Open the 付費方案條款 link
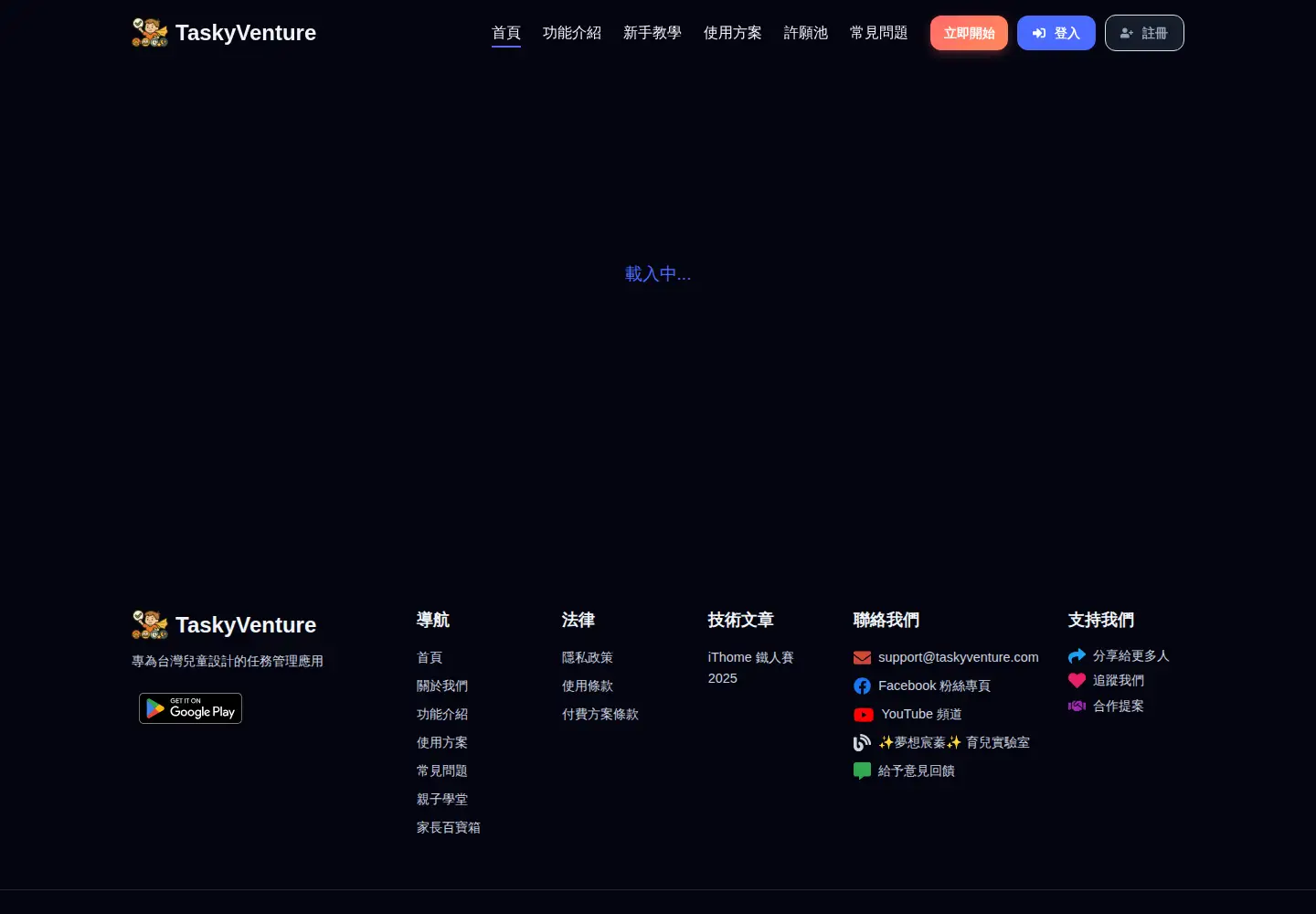Screen dimensions: 1316x914 click(x=600, y=715)
